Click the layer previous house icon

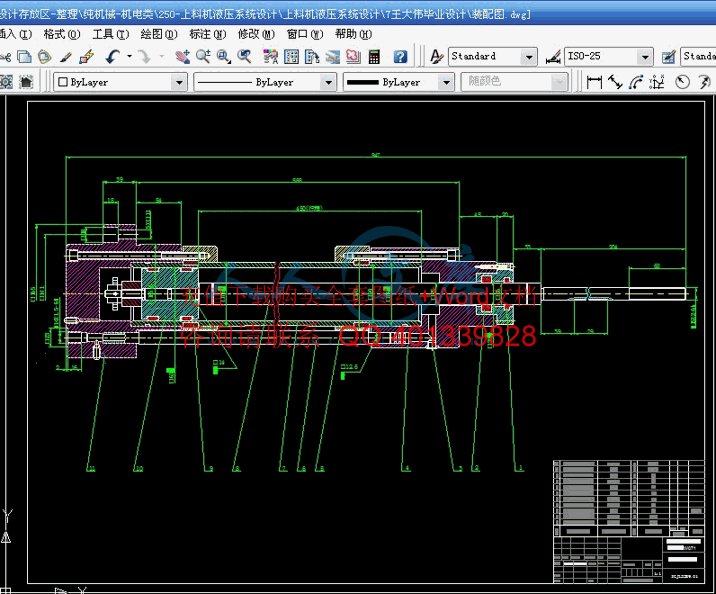point(26,82)
